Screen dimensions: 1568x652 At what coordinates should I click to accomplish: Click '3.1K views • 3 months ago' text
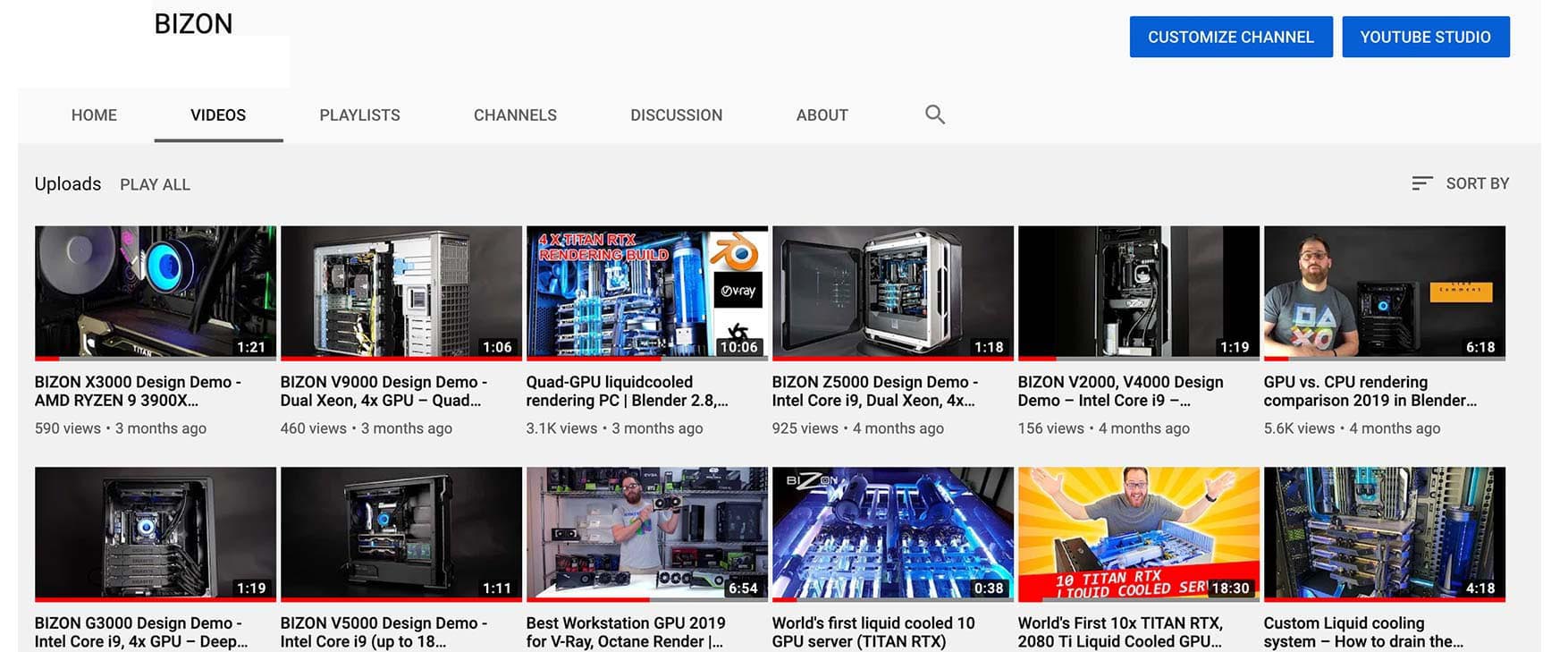pyautogui.click(x=615, y=428)
